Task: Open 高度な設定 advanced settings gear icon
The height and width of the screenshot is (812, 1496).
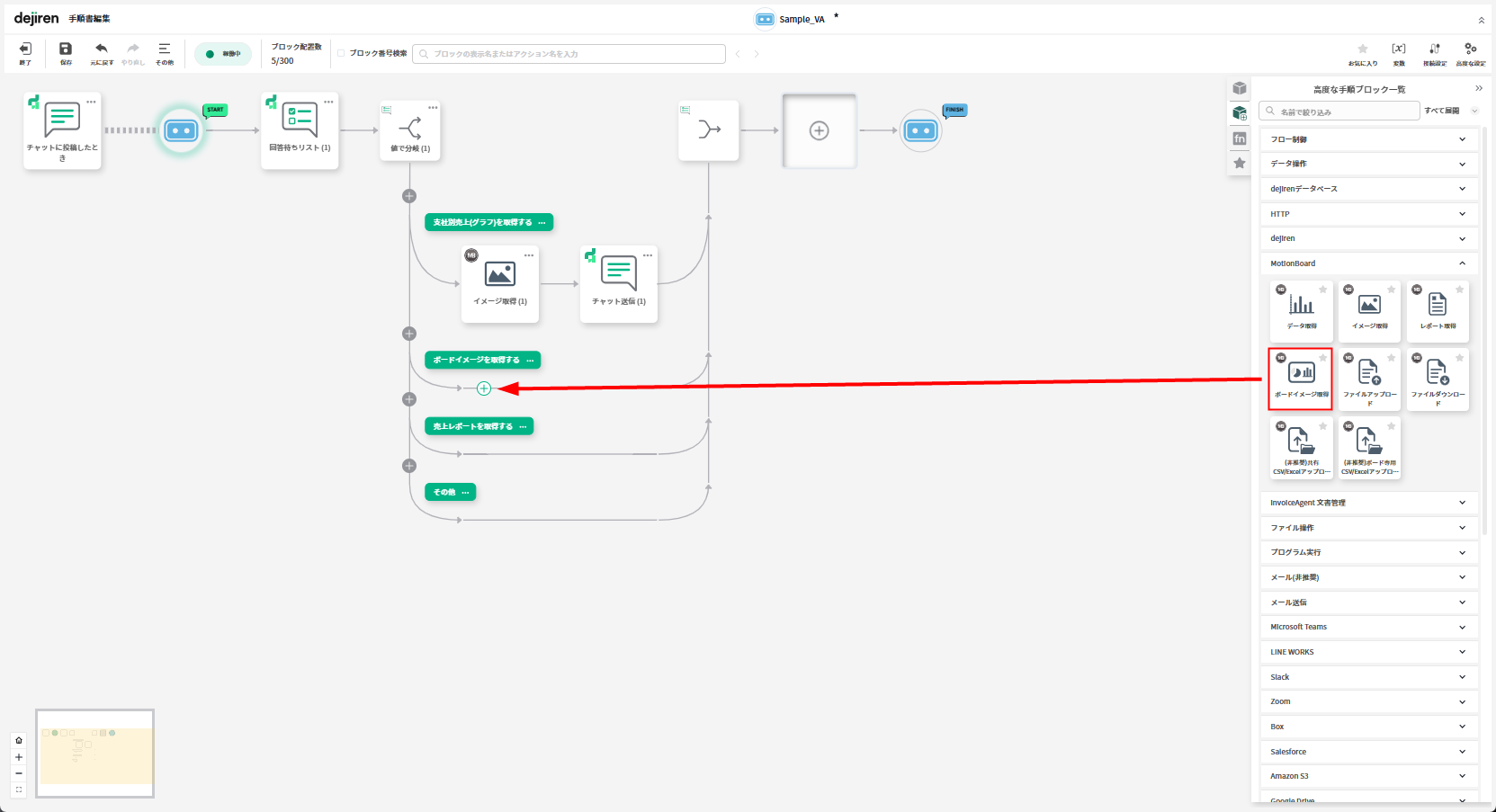Action: [1470, 49]
